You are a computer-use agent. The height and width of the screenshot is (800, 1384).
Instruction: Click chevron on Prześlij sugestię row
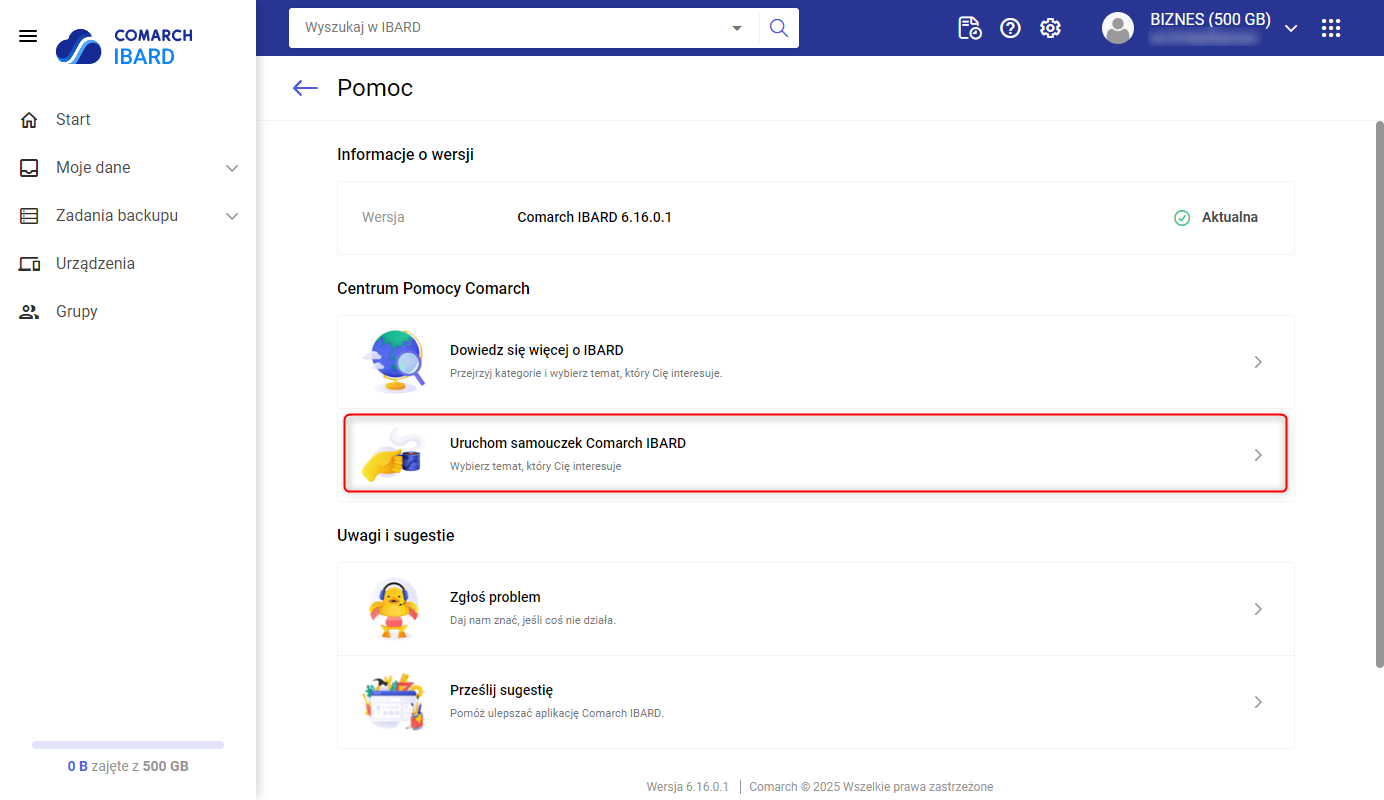pyautogui.click(x=1258, y=702)
